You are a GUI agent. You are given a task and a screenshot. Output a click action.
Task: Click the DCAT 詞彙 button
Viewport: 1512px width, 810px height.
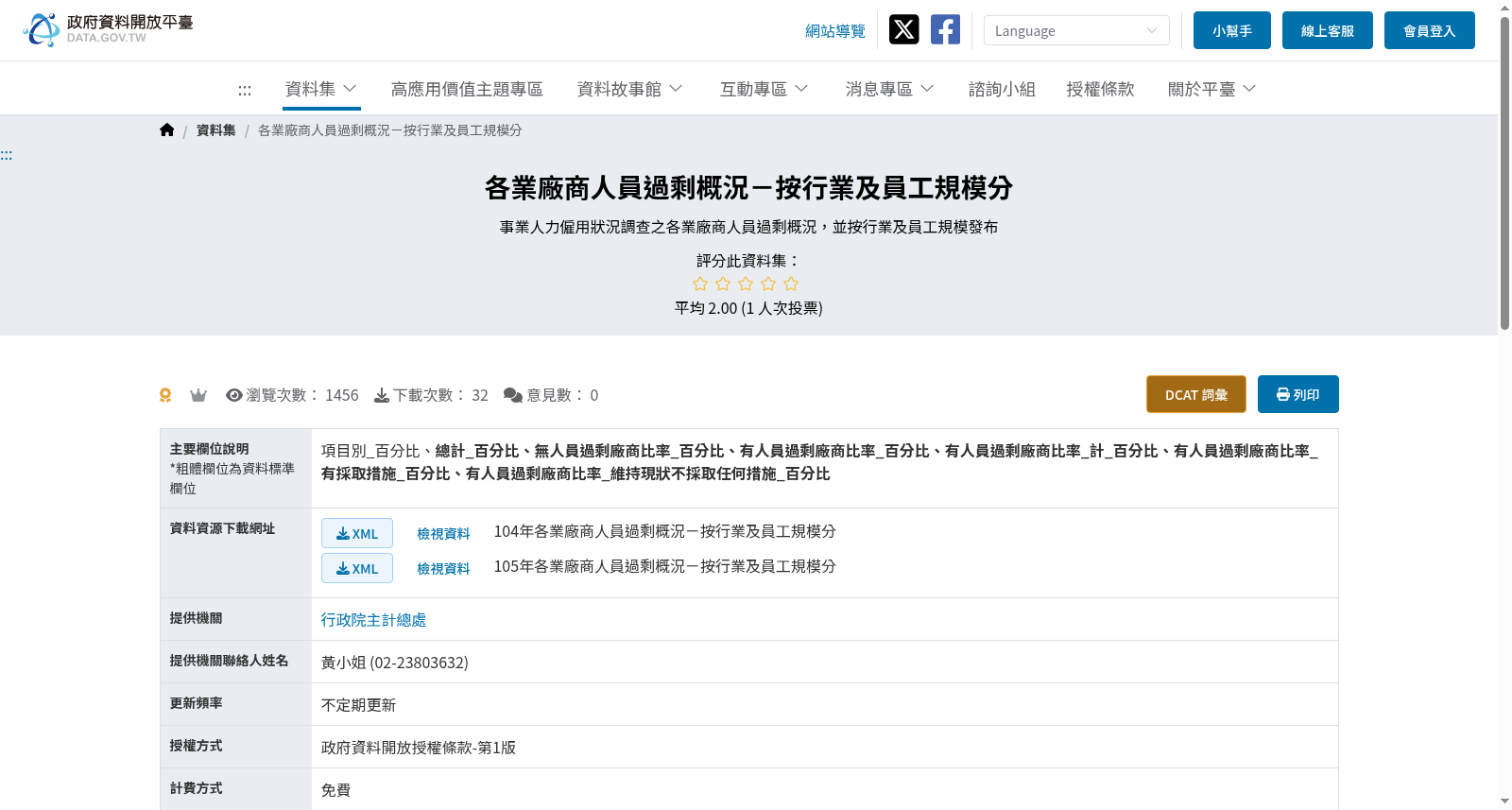click(1196, 394)
